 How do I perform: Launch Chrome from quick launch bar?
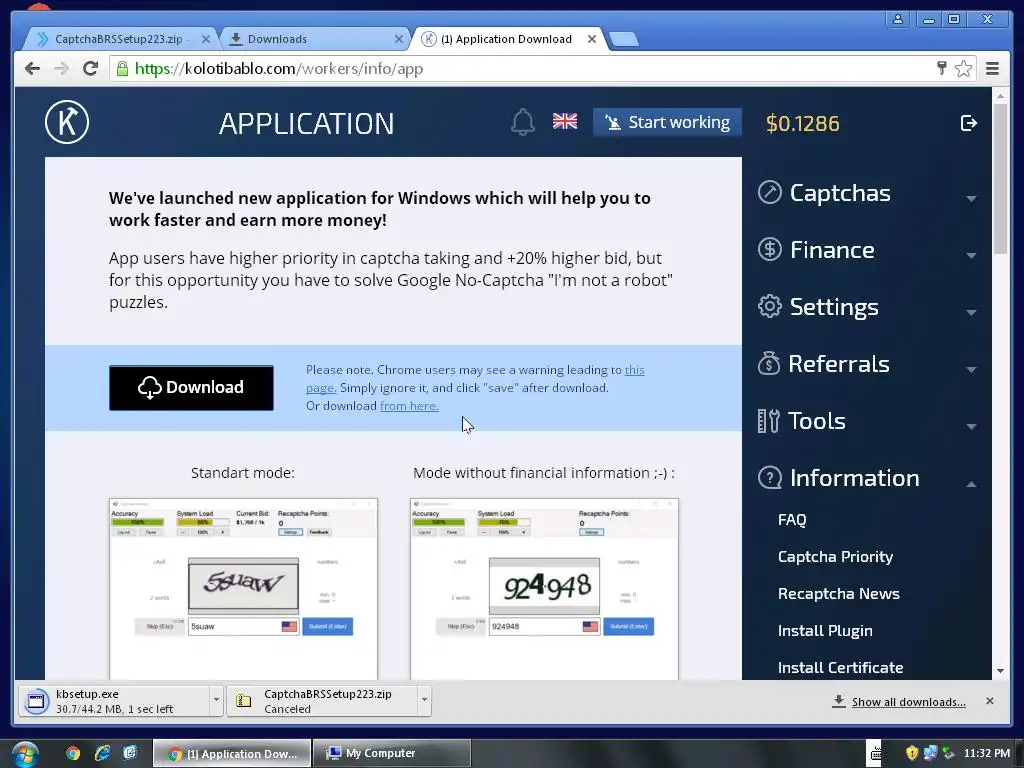[x=73, y=753]
